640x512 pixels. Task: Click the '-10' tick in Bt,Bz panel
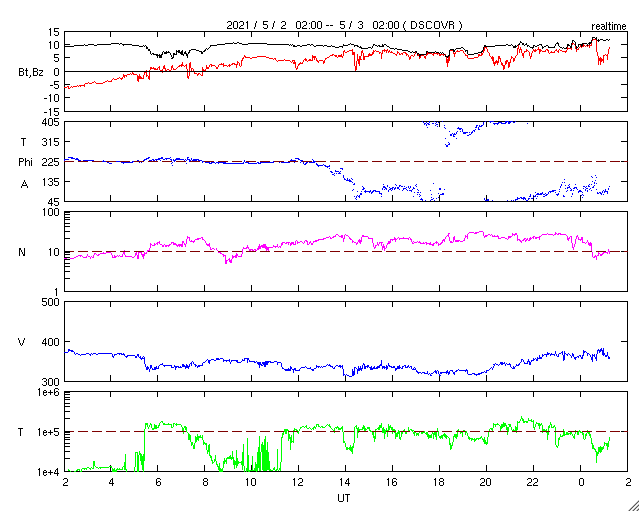[51, 98]
